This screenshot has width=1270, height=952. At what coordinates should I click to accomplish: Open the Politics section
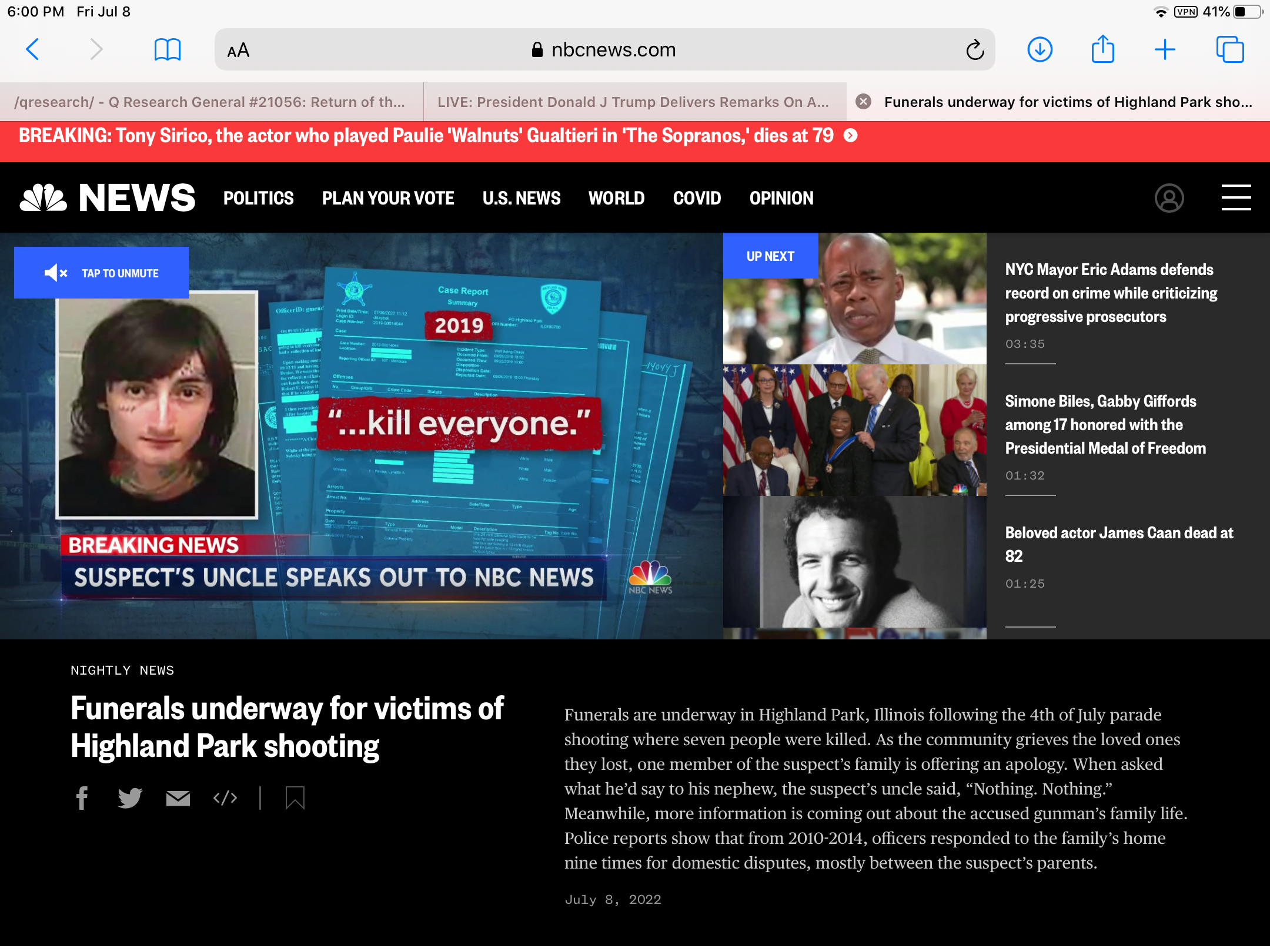(258, 198)
